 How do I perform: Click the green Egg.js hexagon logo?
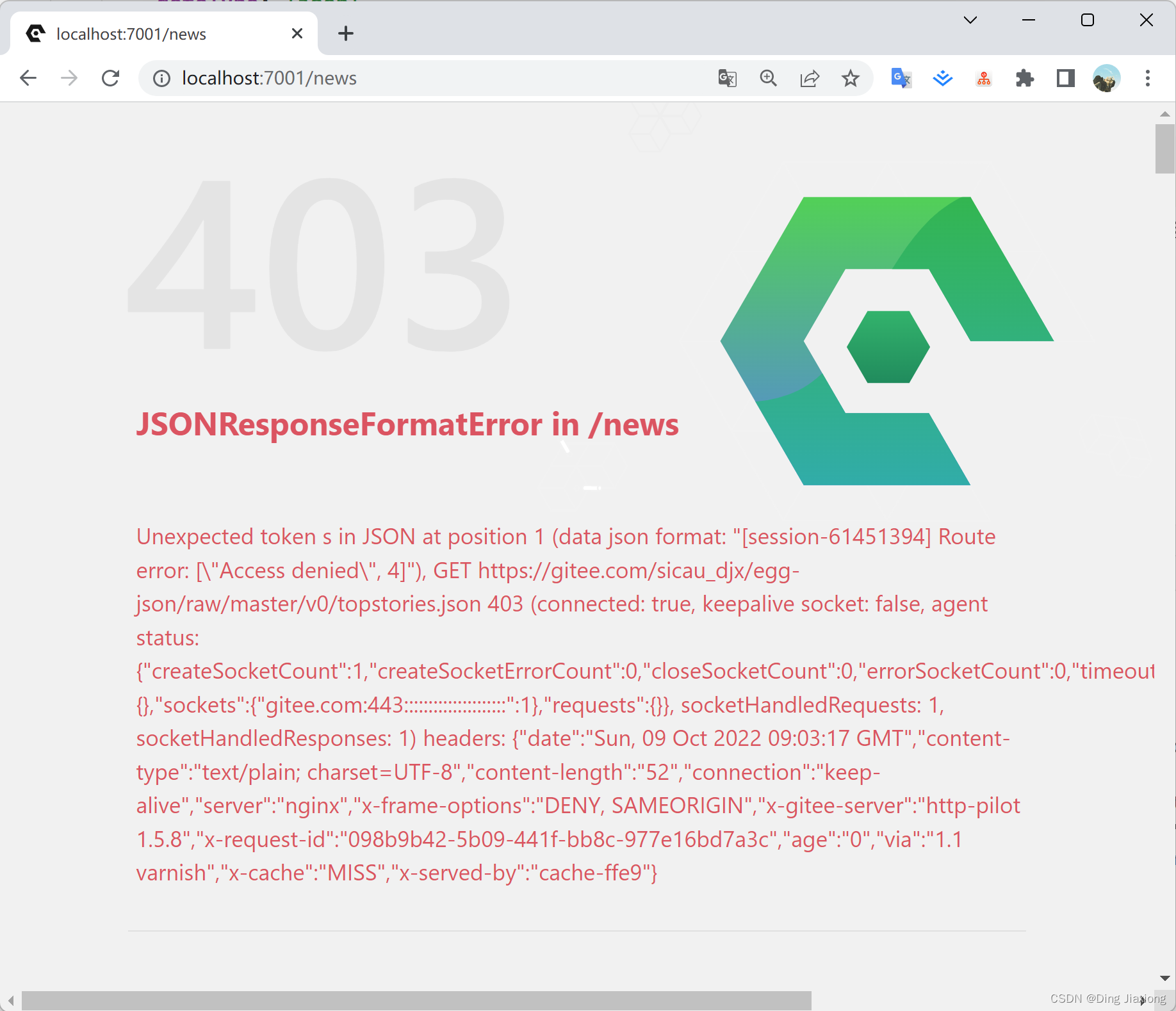click(x=887, y=341)
